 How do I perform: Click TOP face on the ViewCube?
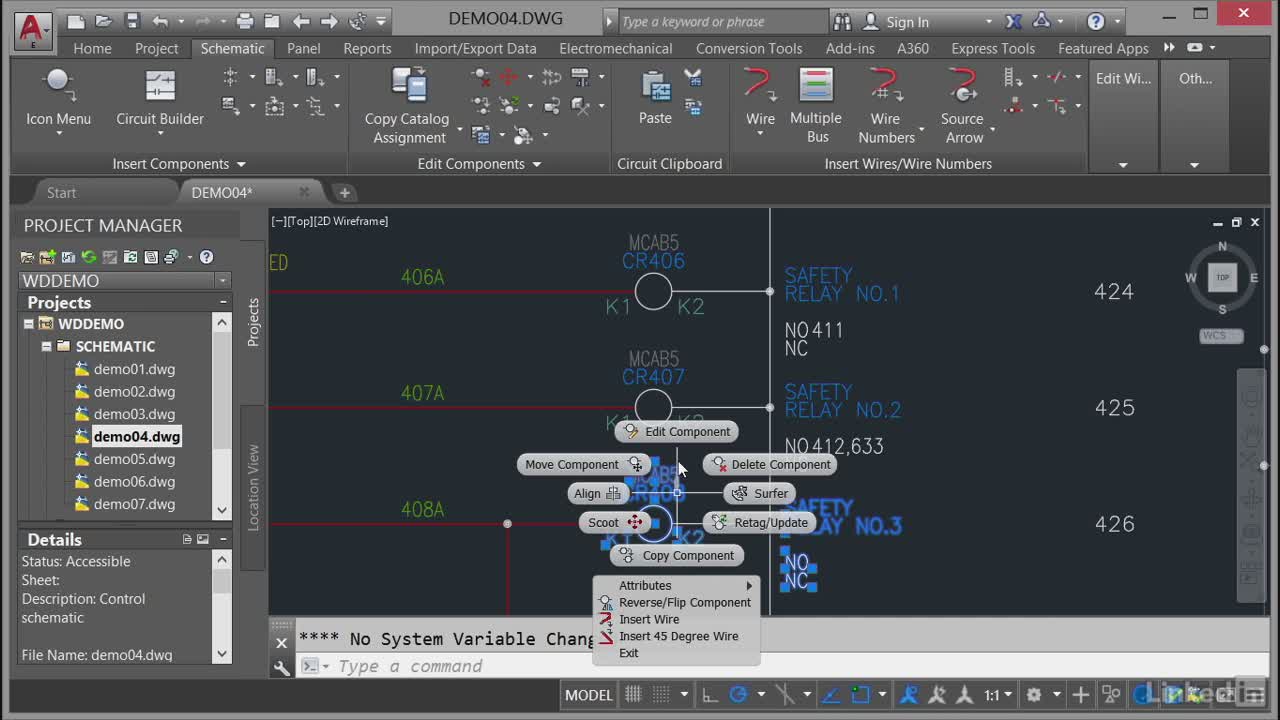click(x=1222, y=278)
